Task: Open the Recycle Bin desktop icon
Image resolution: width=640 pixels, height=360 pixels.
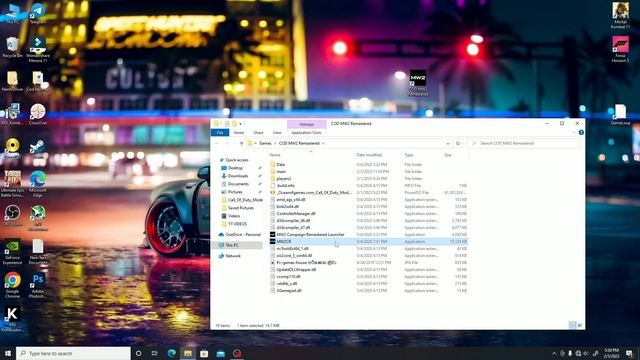Action: tap(12, 47)
